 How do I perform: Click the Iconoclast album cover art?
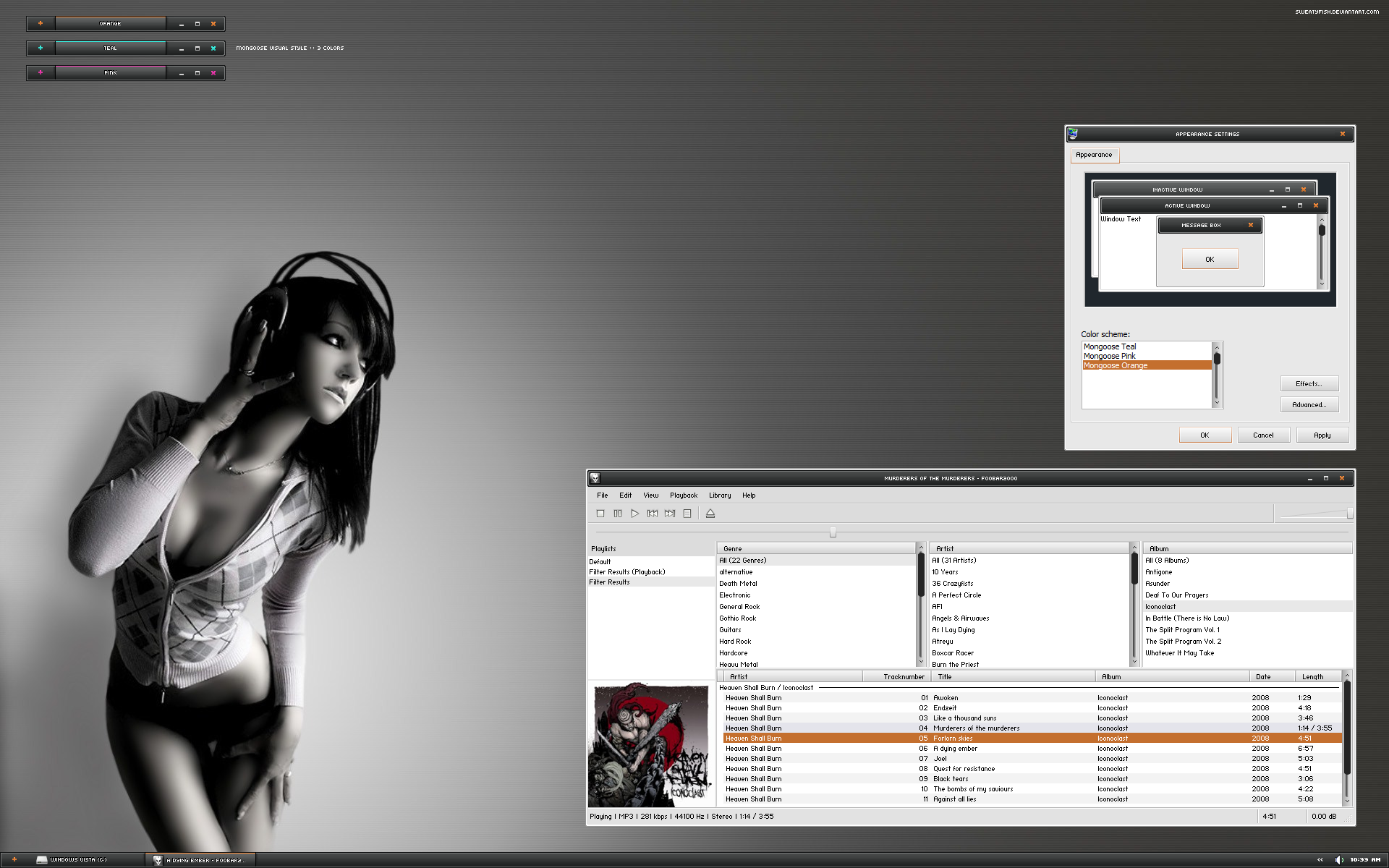[651, 745]
